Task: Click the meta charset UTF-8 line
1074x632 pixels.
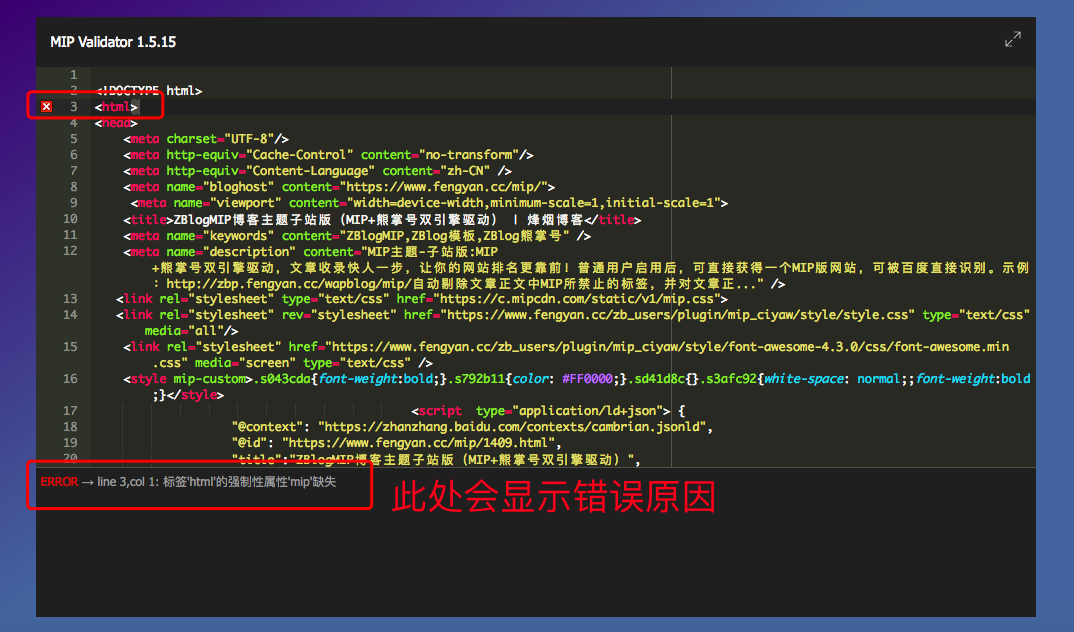Action: (206, 139)
